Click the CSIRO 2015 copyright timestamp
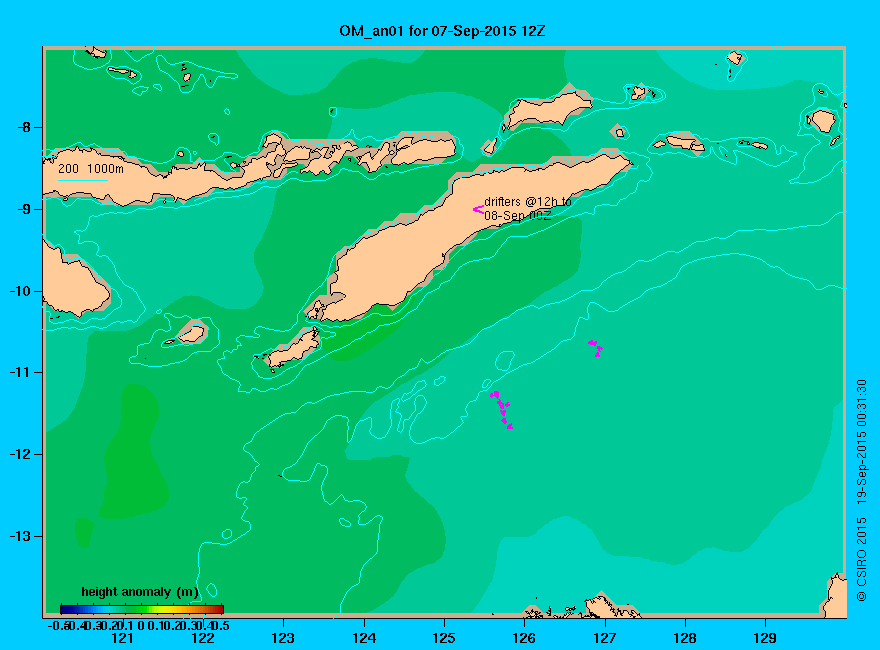This screenshot has height=650, width=880. pos(861,490)
